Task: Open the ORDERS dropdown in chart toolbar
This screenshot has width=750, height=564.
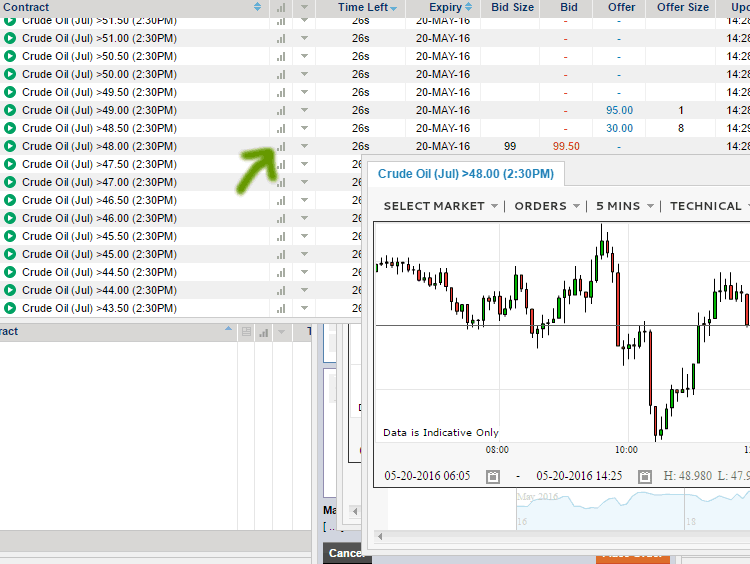Action: point(547,206)
